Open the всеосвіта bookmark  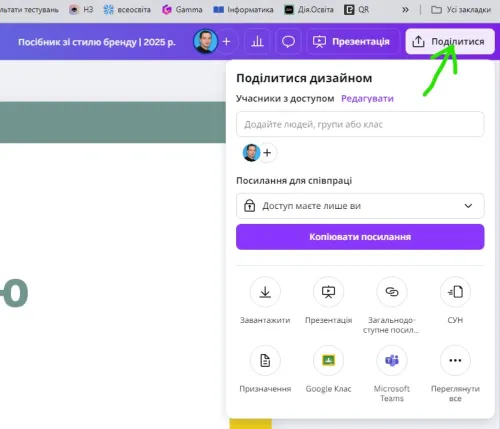click(127, 10)
